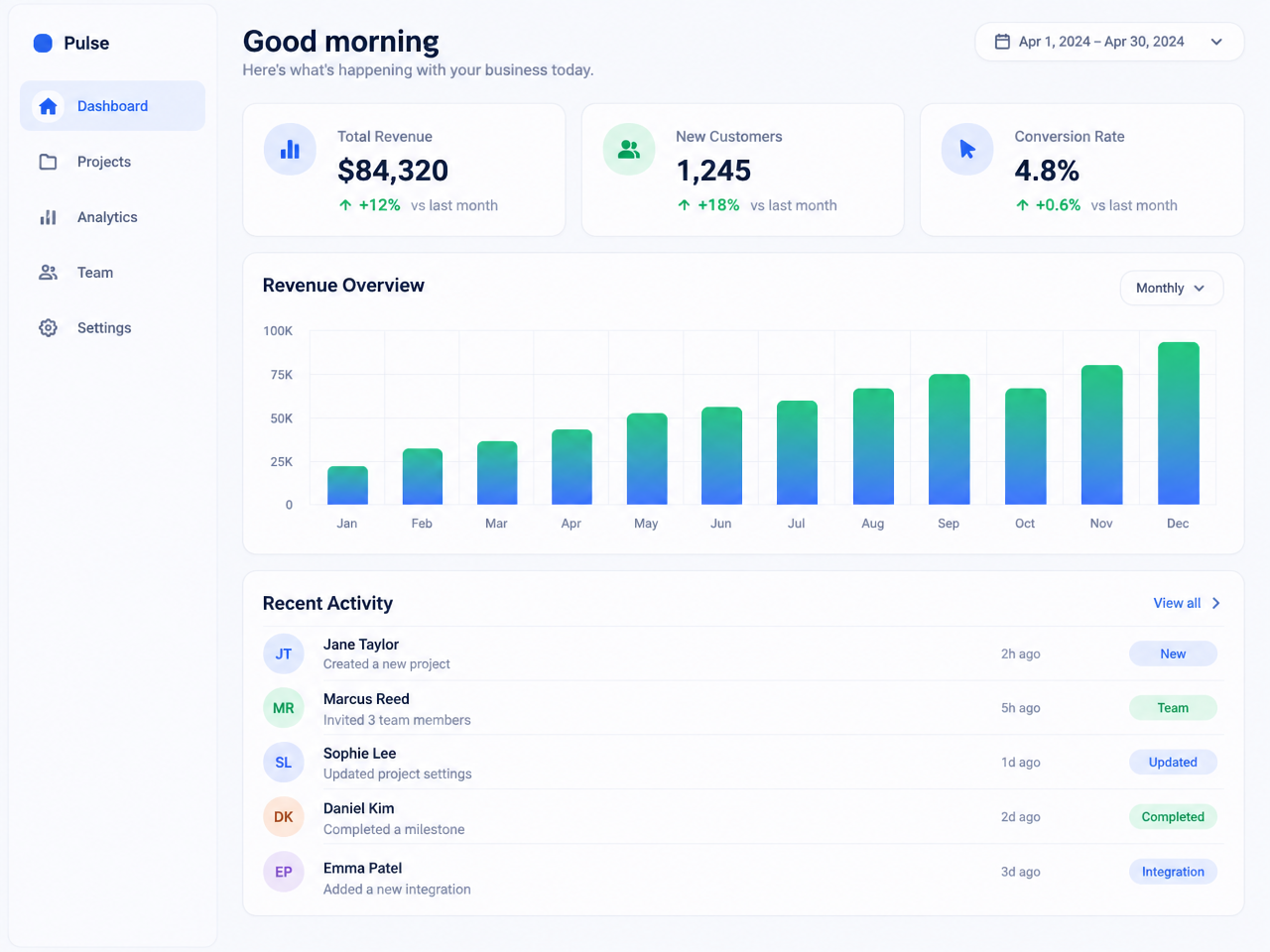Click Sophie Lee's SL avatar
The image size is (1270, 952).
pos(284,763)
